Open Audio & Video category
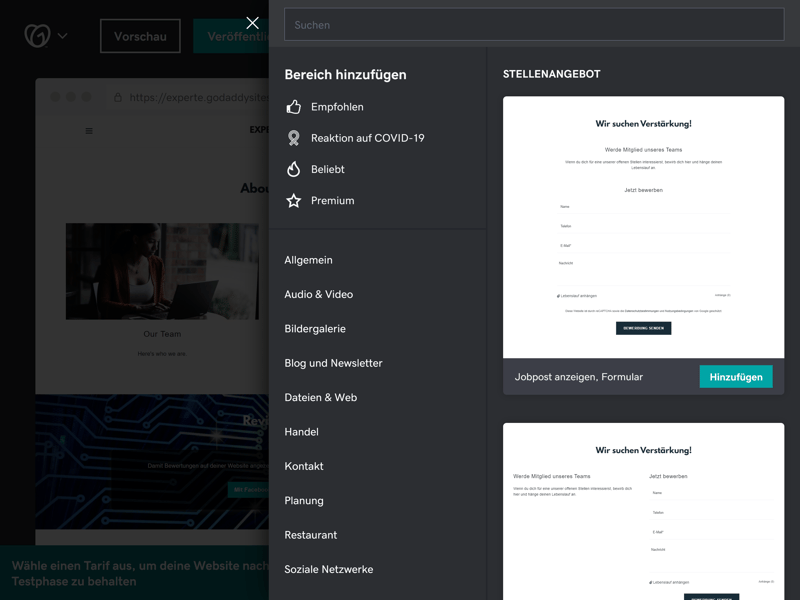This screenshot has height=600, width=800. click(x=318, y=294)
